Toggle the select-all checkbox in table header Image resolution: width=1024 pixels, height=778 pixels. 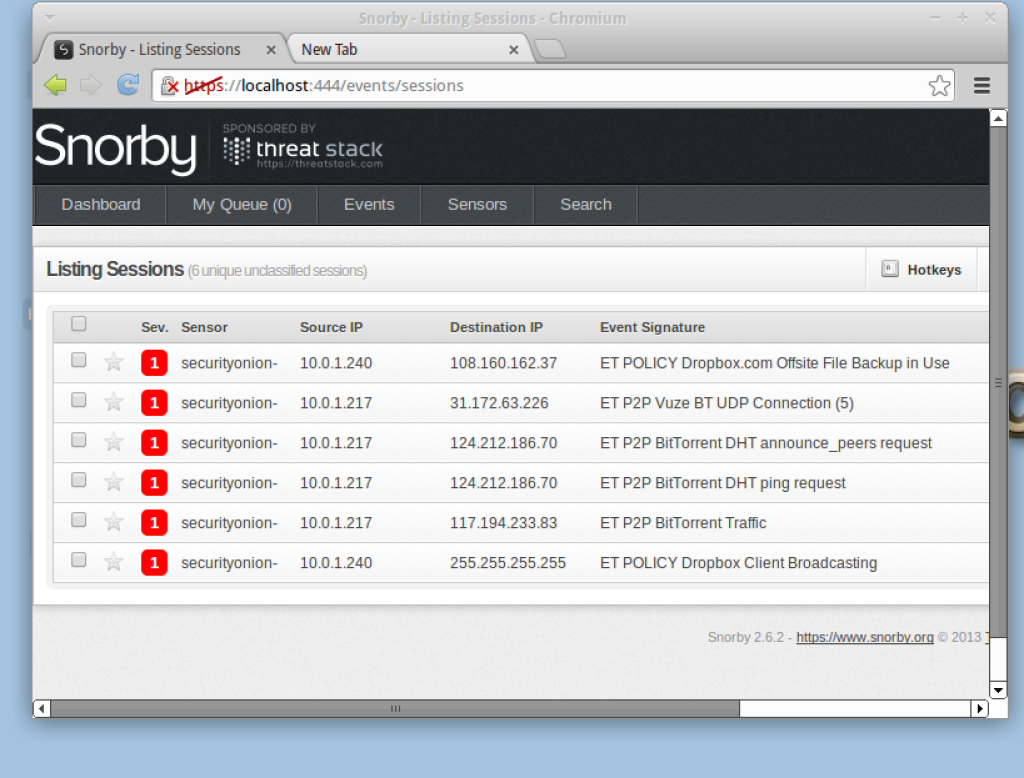79,324
